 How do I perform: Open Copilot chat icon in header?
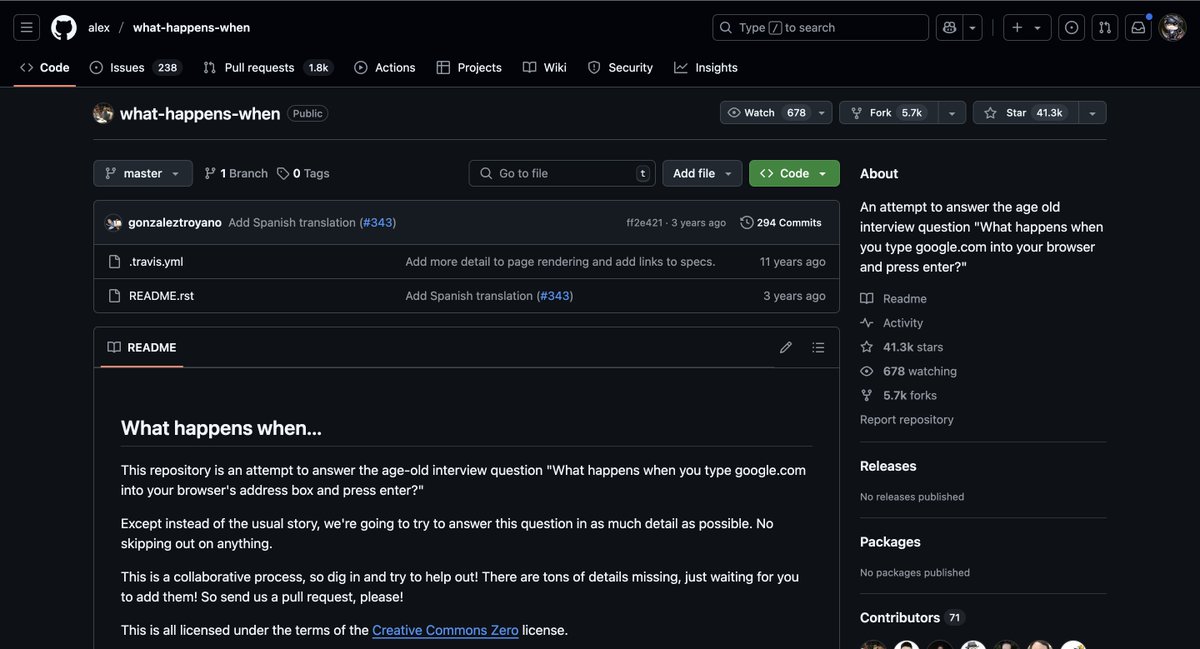pyautogui.click(x=949, y=28)
